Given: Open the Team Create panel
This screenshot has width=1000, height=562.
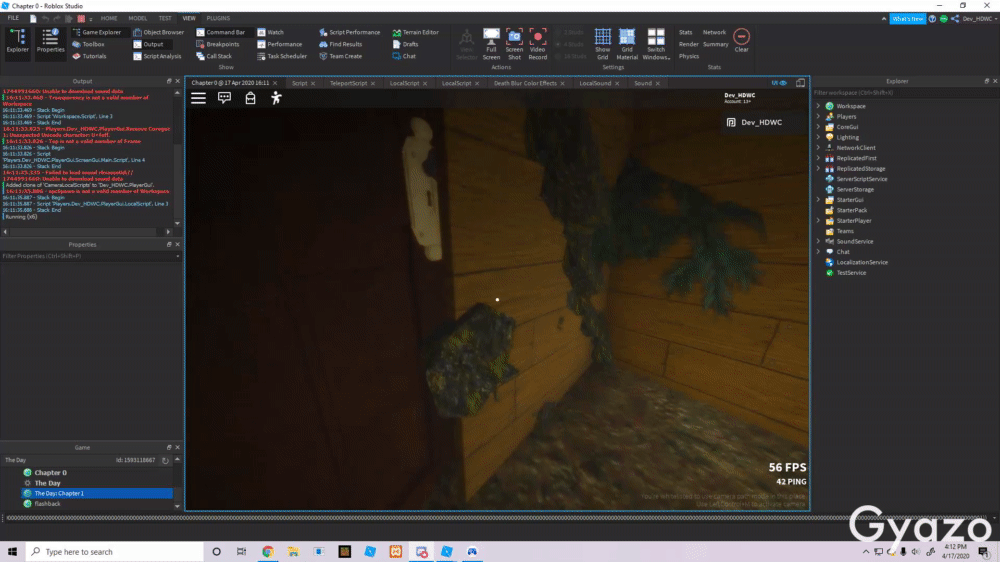Looking at the screenshot, I should point(341,56).
